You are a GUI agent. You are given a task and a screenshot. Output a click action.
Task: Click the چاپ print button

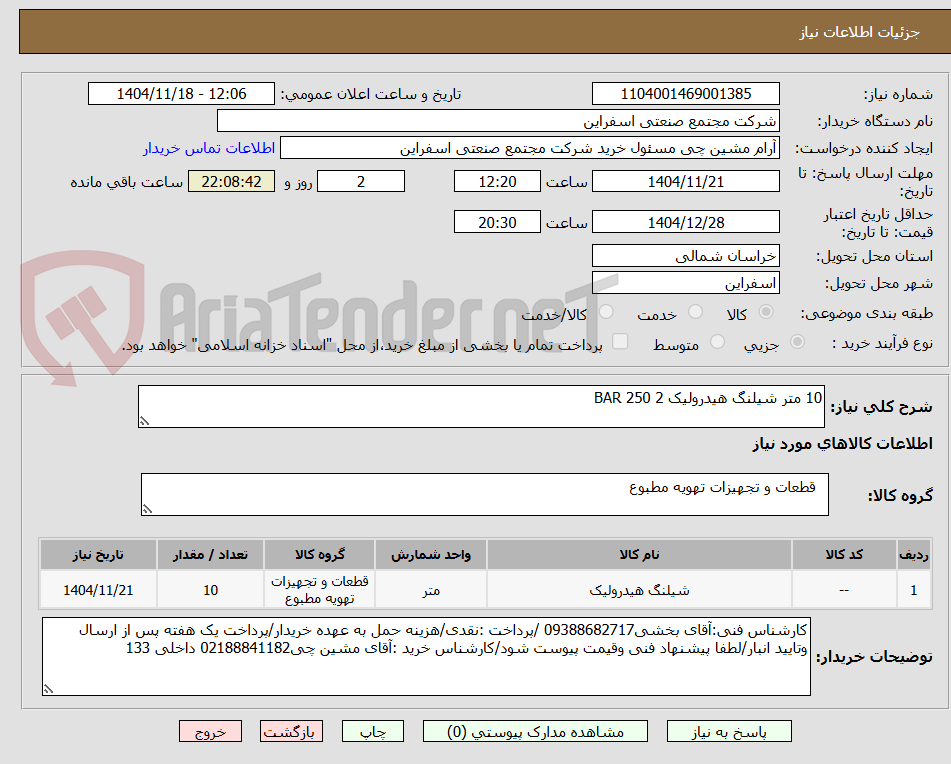pyautogui.click(x=373, y=731)
